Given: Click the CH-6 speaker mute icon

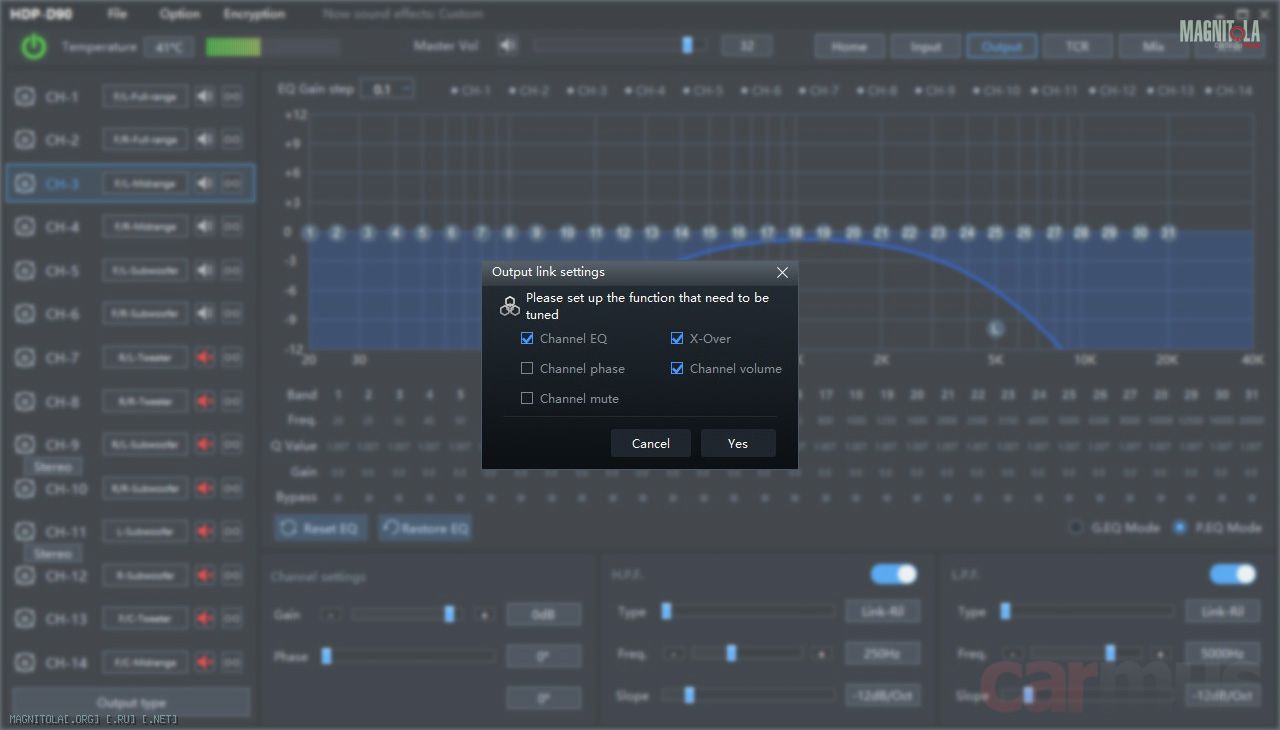Looking at the screenshot, I should 205,314.
